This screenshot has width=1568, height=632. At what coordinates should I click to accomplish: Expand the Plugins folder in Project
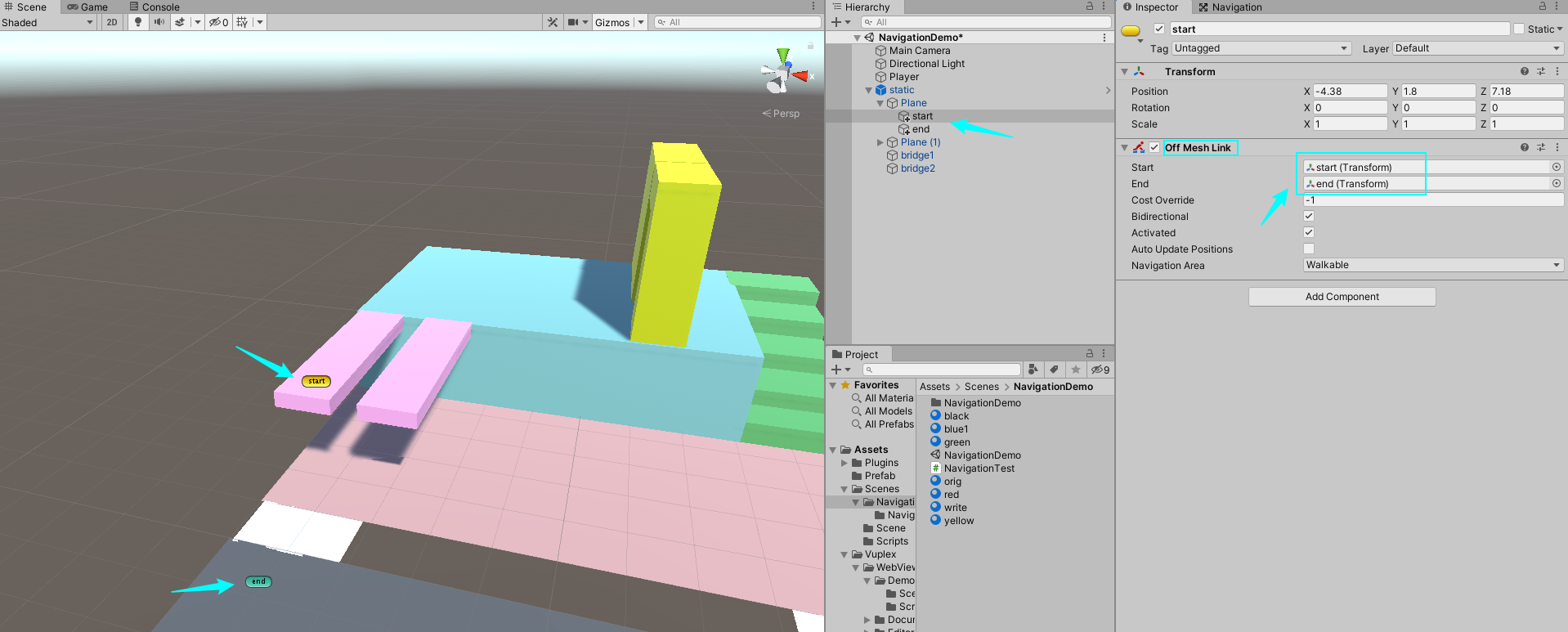click(x=844, y=463)
